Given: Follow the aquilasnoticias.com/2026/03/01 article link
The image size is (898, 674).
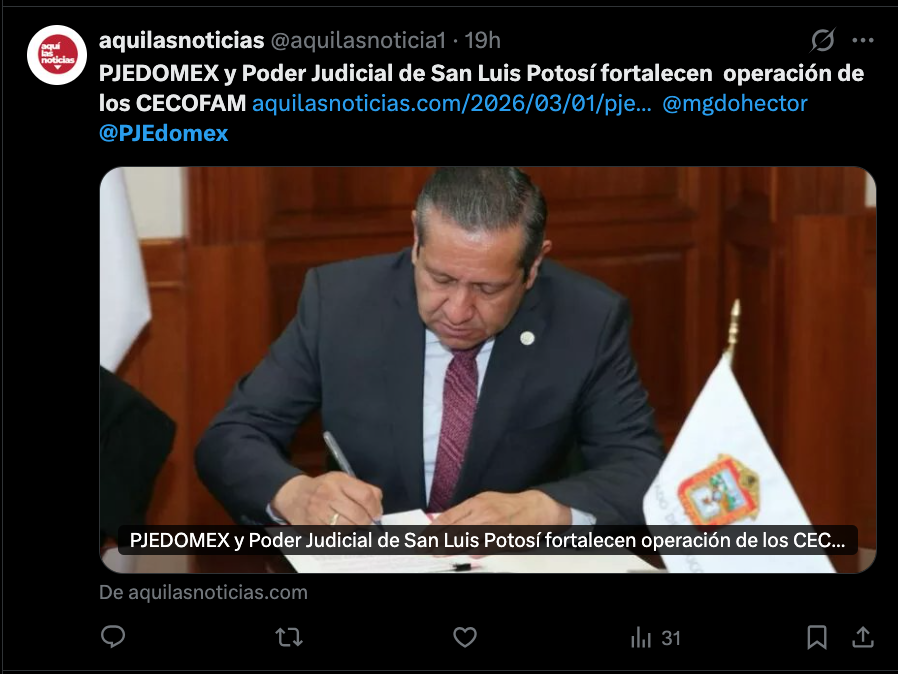Looking at the screenshot, I should pos(451,104).
